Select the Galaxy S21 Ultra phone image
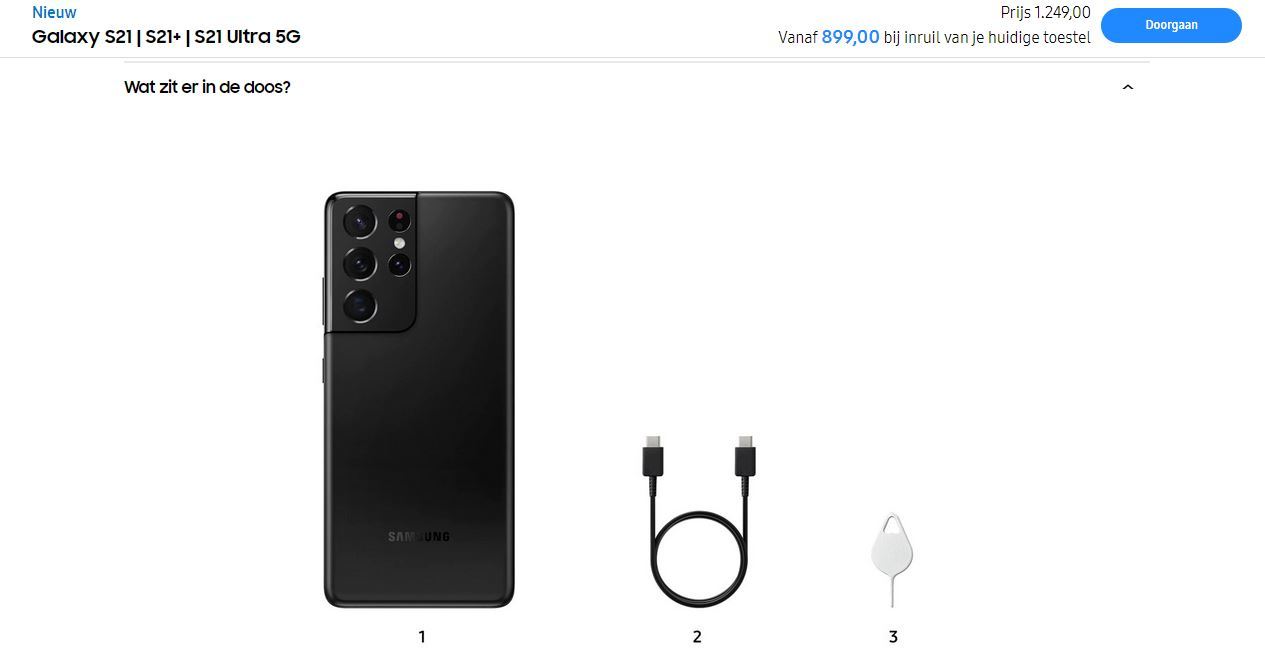The height and width of the screenshot is (651, 1265). pyautogui.click(x=419, y=400)
